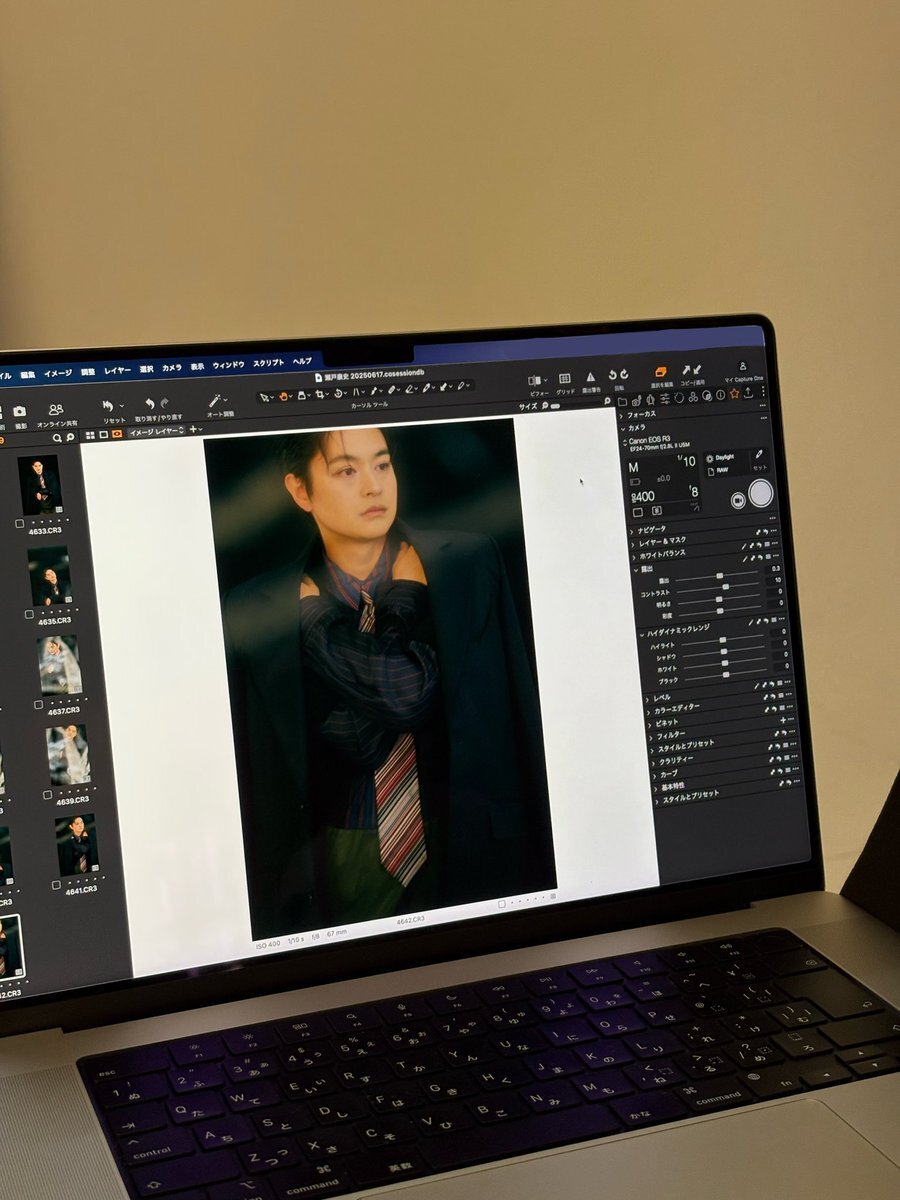This screenshot has height=1200, width=900.
Task: Click the M exposure mode value
Action: (634, 467)
